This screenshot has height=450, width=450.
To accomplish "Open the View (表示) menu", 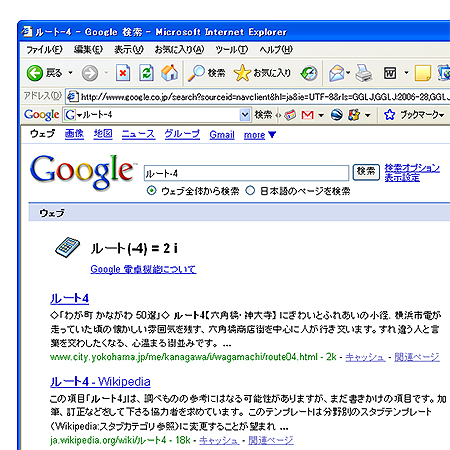I will click(x=129, y=50).
